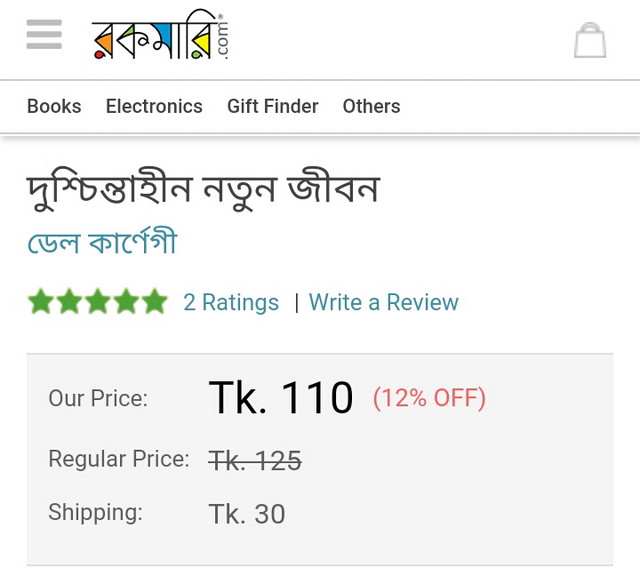
Task: Go to Gift Finder
Action: pos(272,106)
